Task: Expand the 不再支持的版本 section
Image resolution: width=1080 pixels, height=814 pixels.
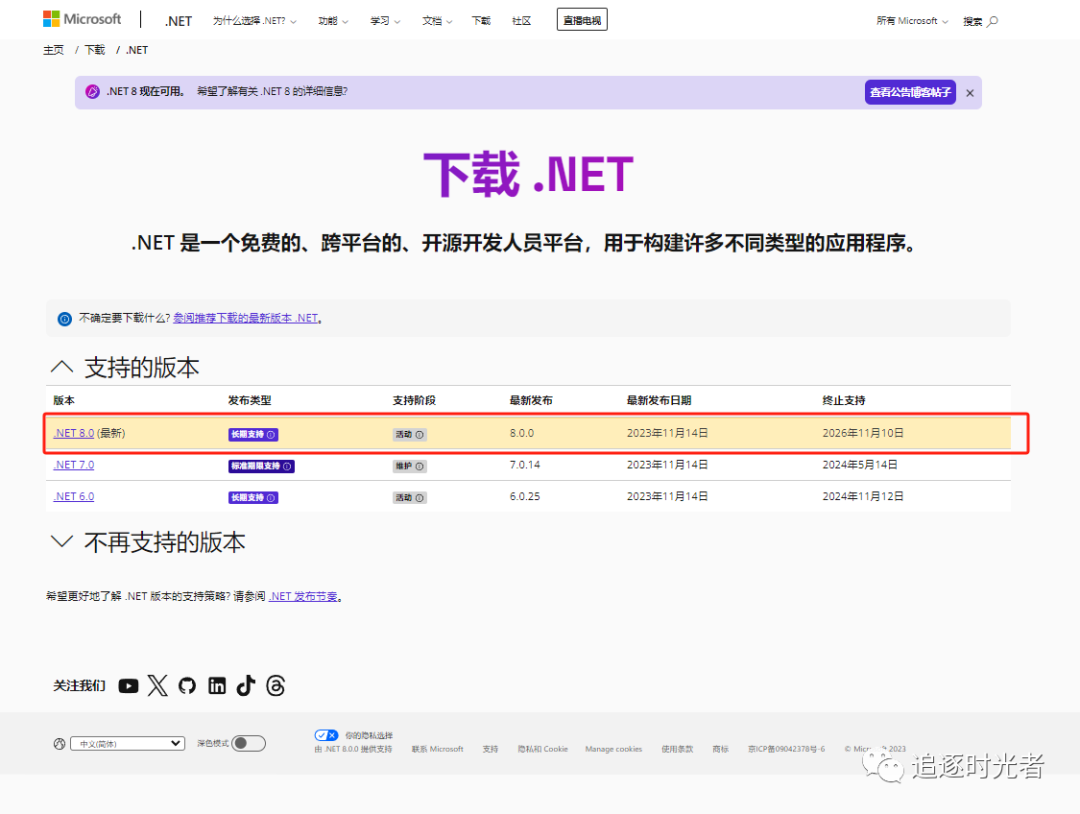Action: [62, 542]
